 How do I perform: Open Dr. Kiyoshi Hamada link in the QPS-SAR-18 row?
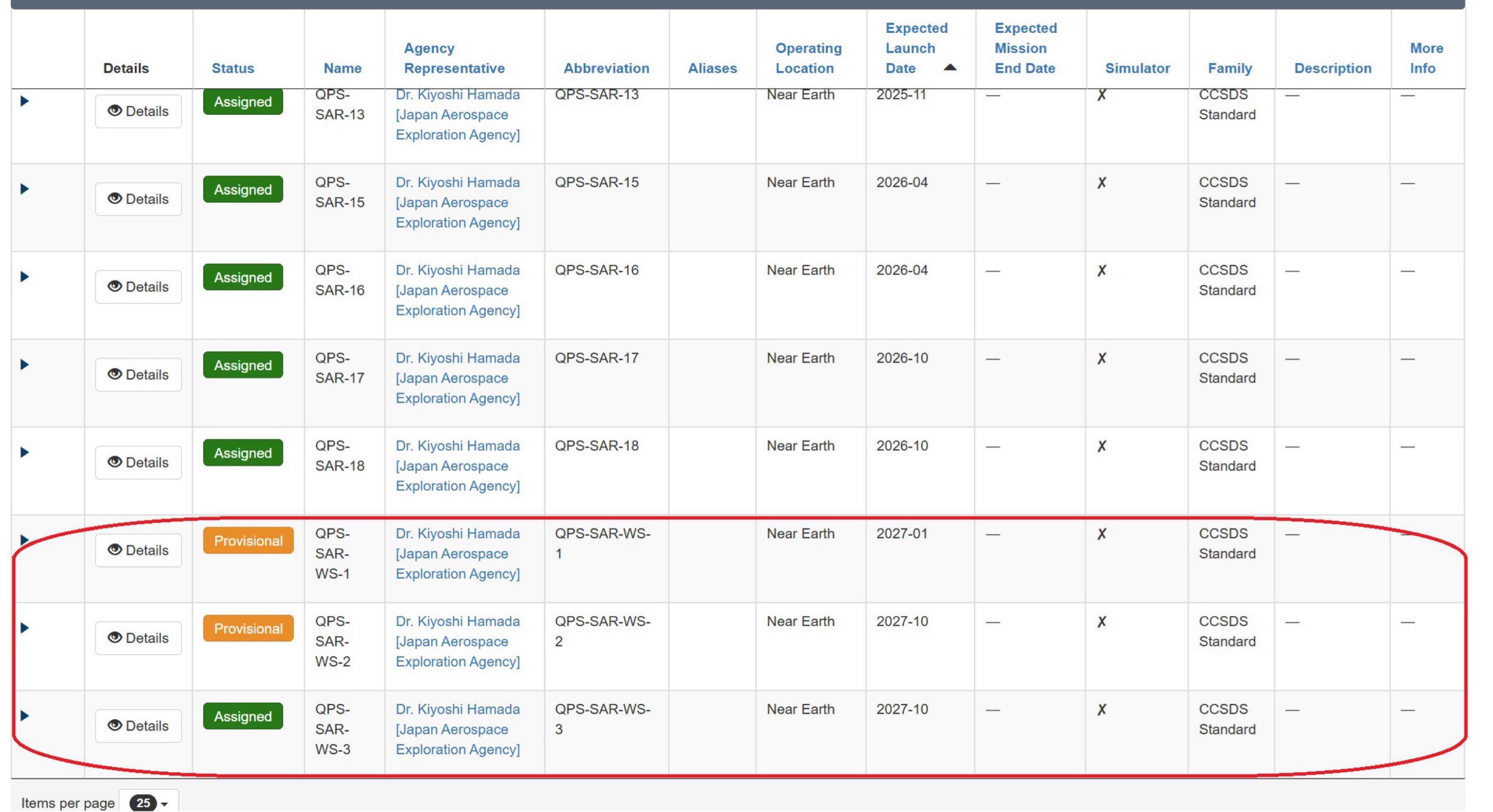pyautogui.click(x=457, y=446)
